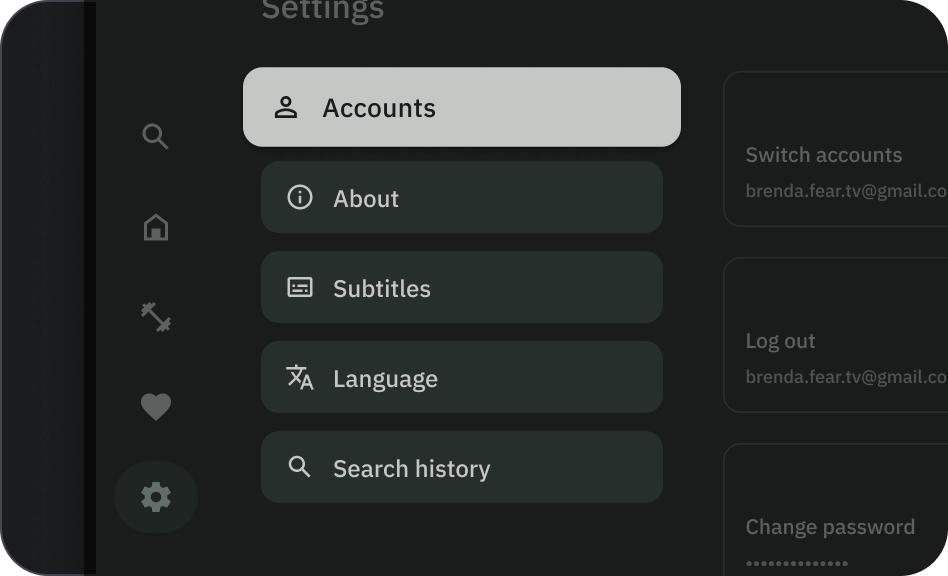Open the Language text label
Screen dimensions: 948x576
385,379
